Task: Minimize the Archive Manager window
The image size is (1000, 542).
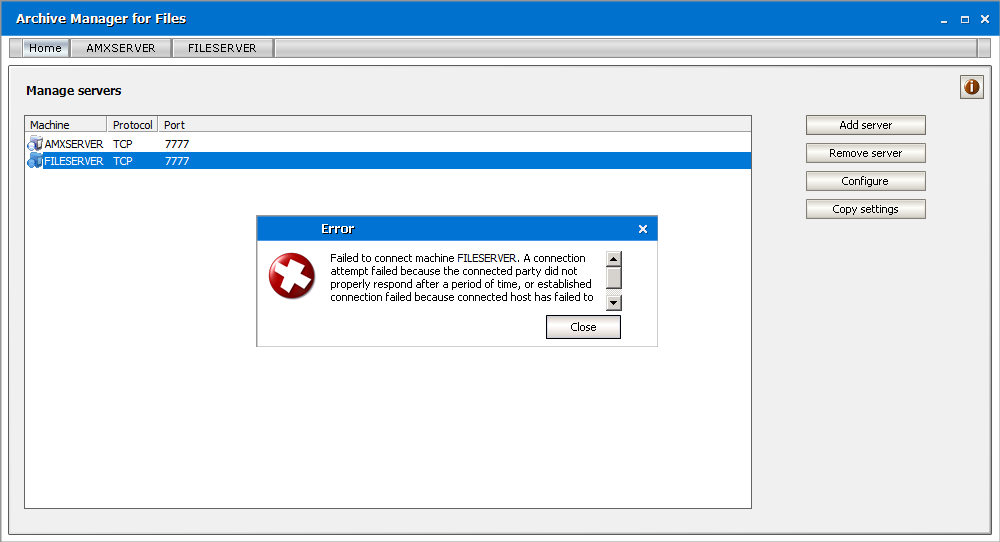Action: tap(944, 20)
